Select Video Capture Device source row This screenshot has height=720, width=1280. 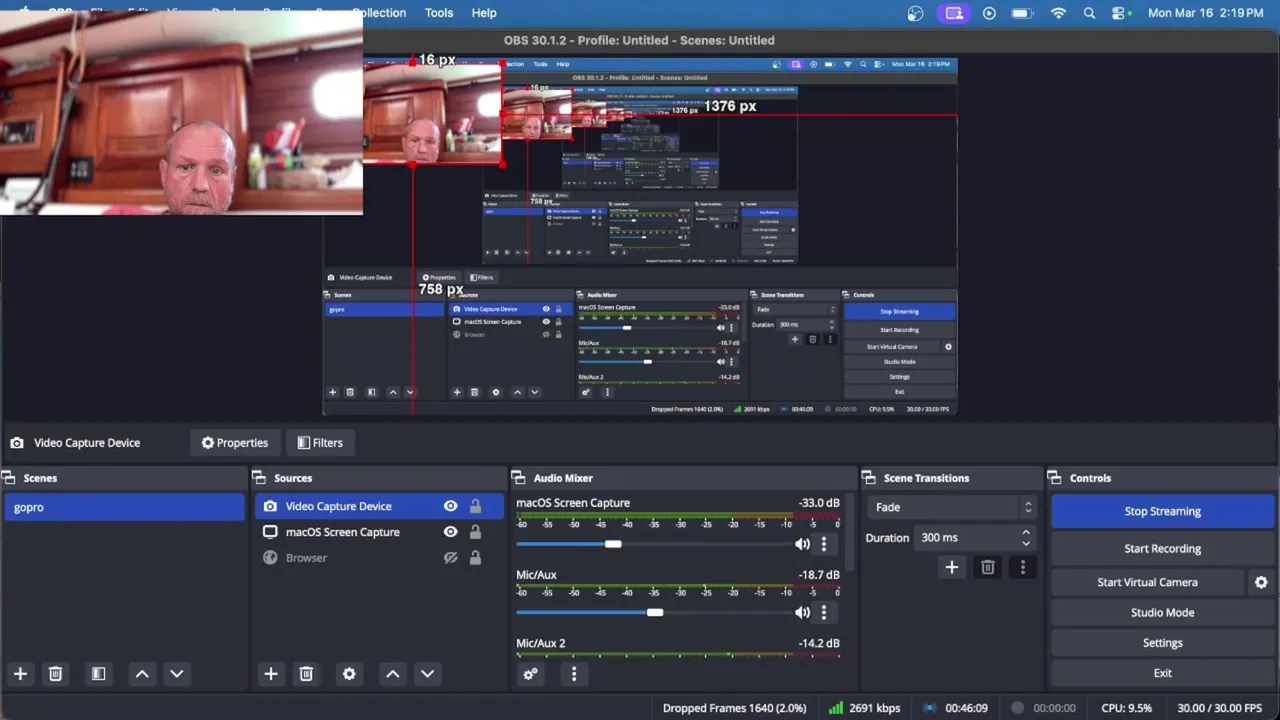tap(380, 506)
